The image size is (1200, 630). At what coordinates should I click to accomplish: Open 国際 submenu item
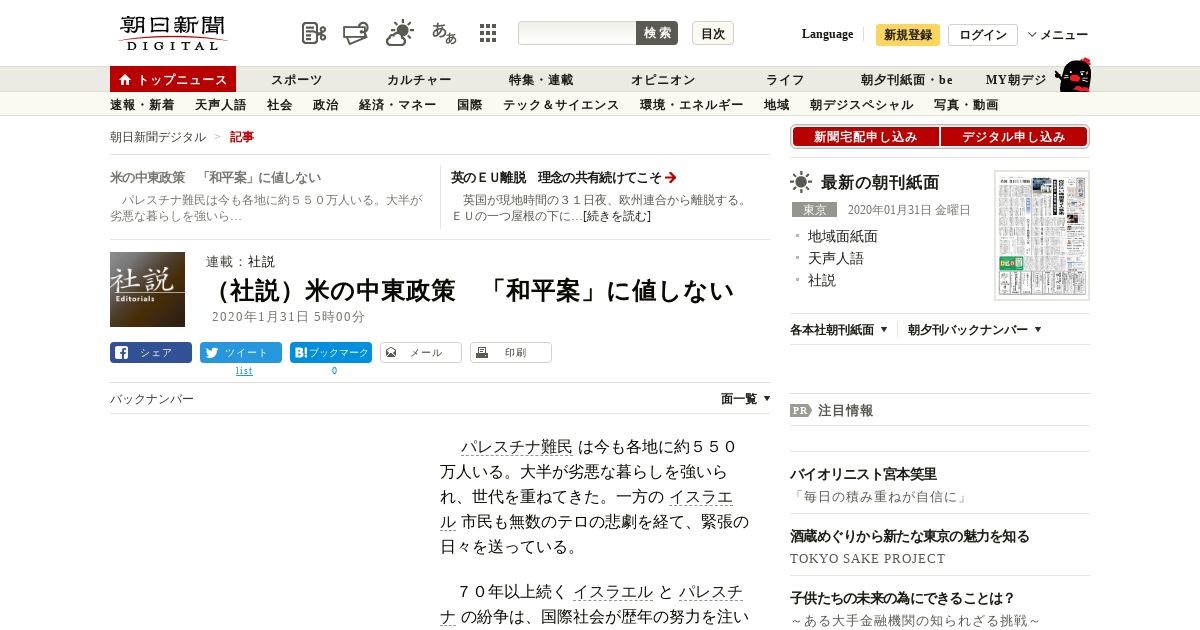click(x=469, y=104)
